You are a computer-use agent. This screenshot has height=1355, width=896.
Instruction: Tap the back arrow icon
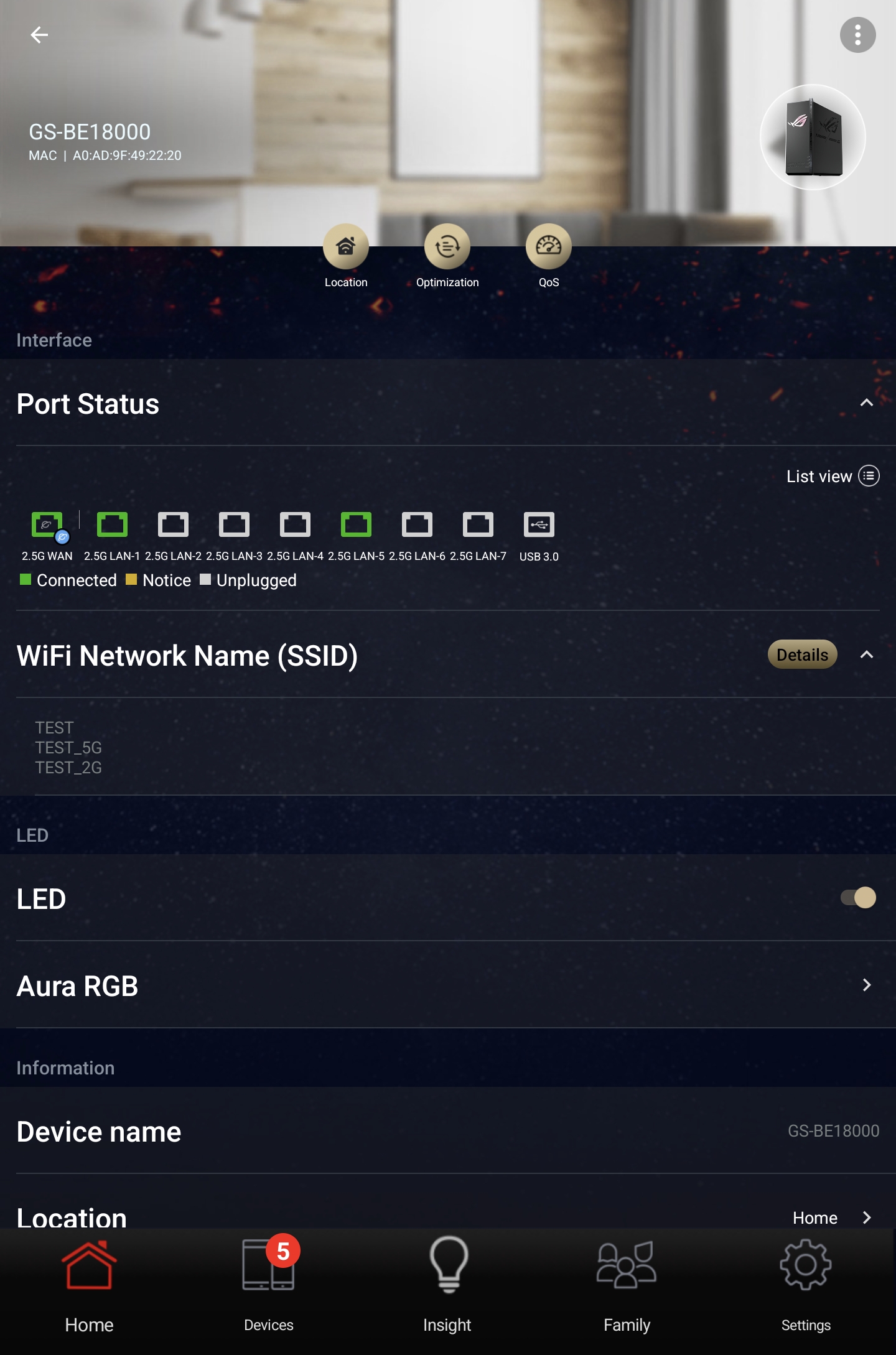39,35
